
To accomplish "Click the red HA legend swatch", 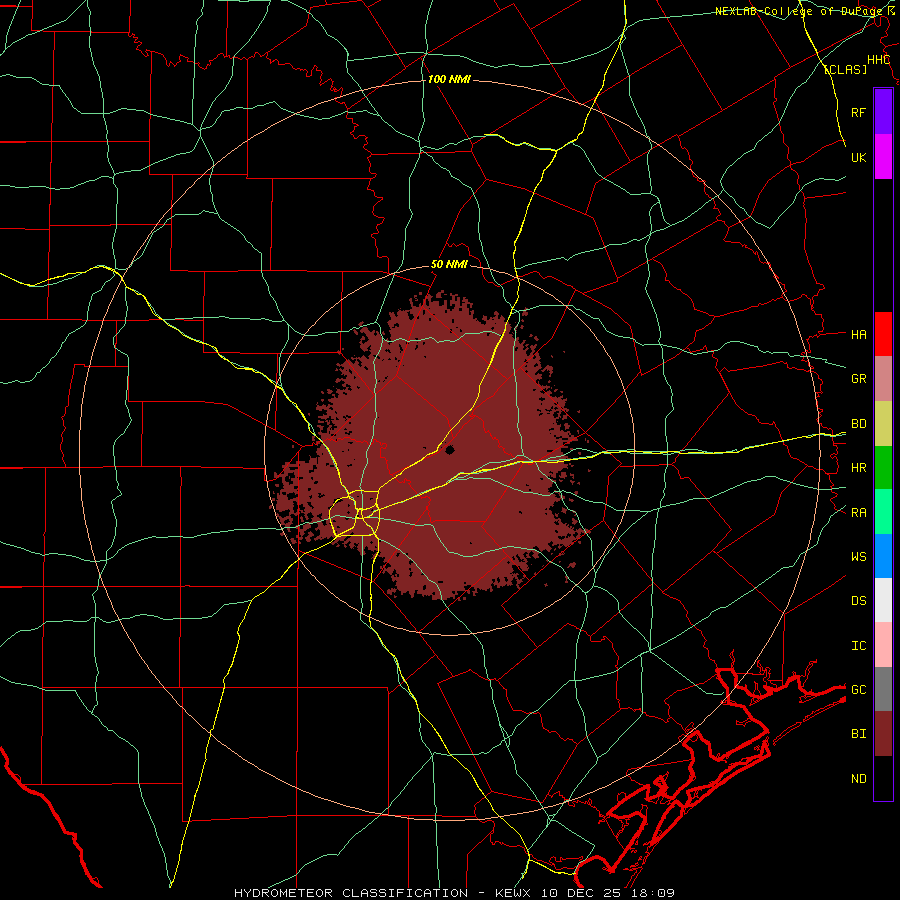I will (883, 334).
